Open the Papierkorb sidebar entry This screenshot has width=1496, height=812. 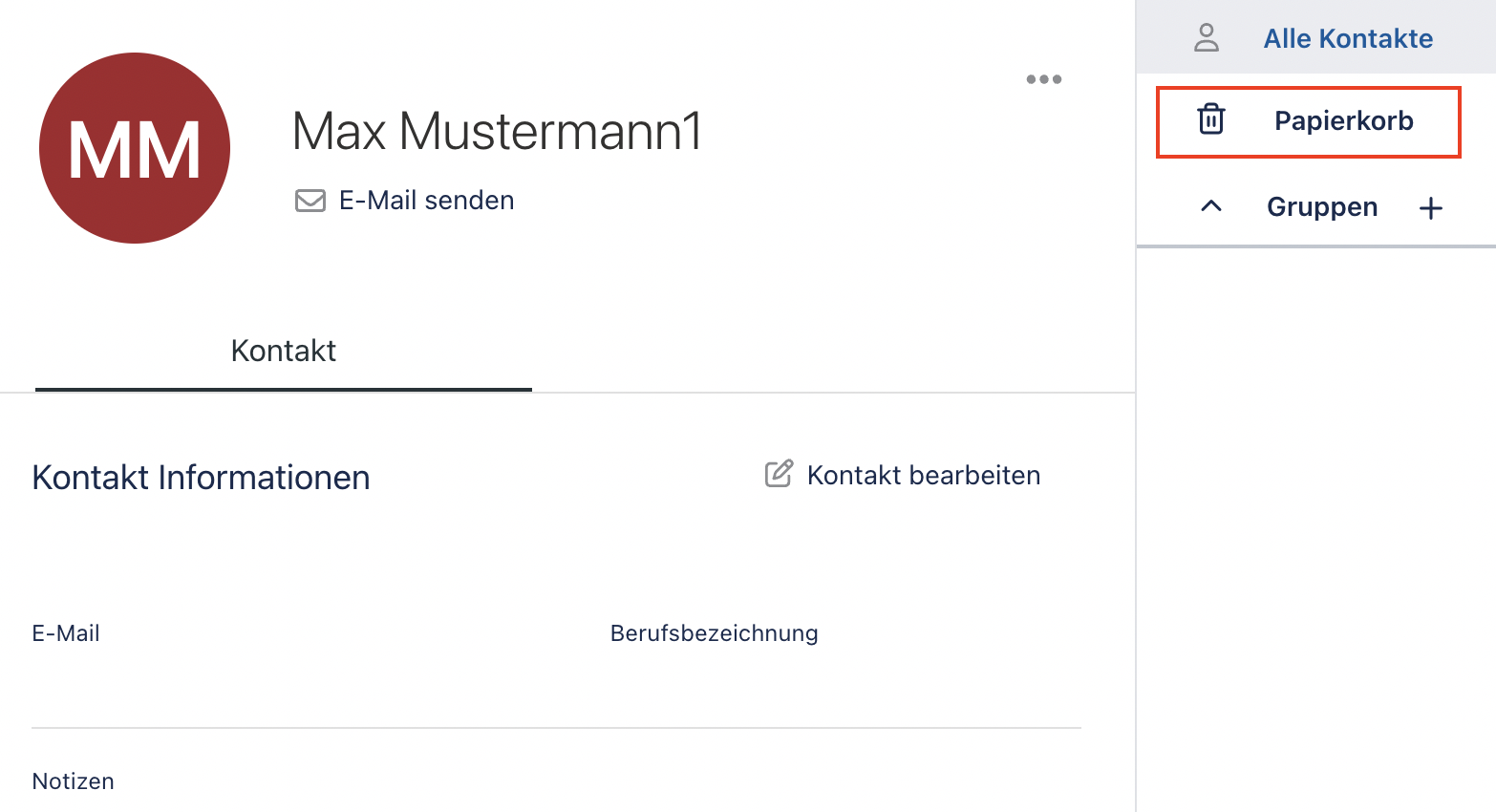(x=1308, y=121)
